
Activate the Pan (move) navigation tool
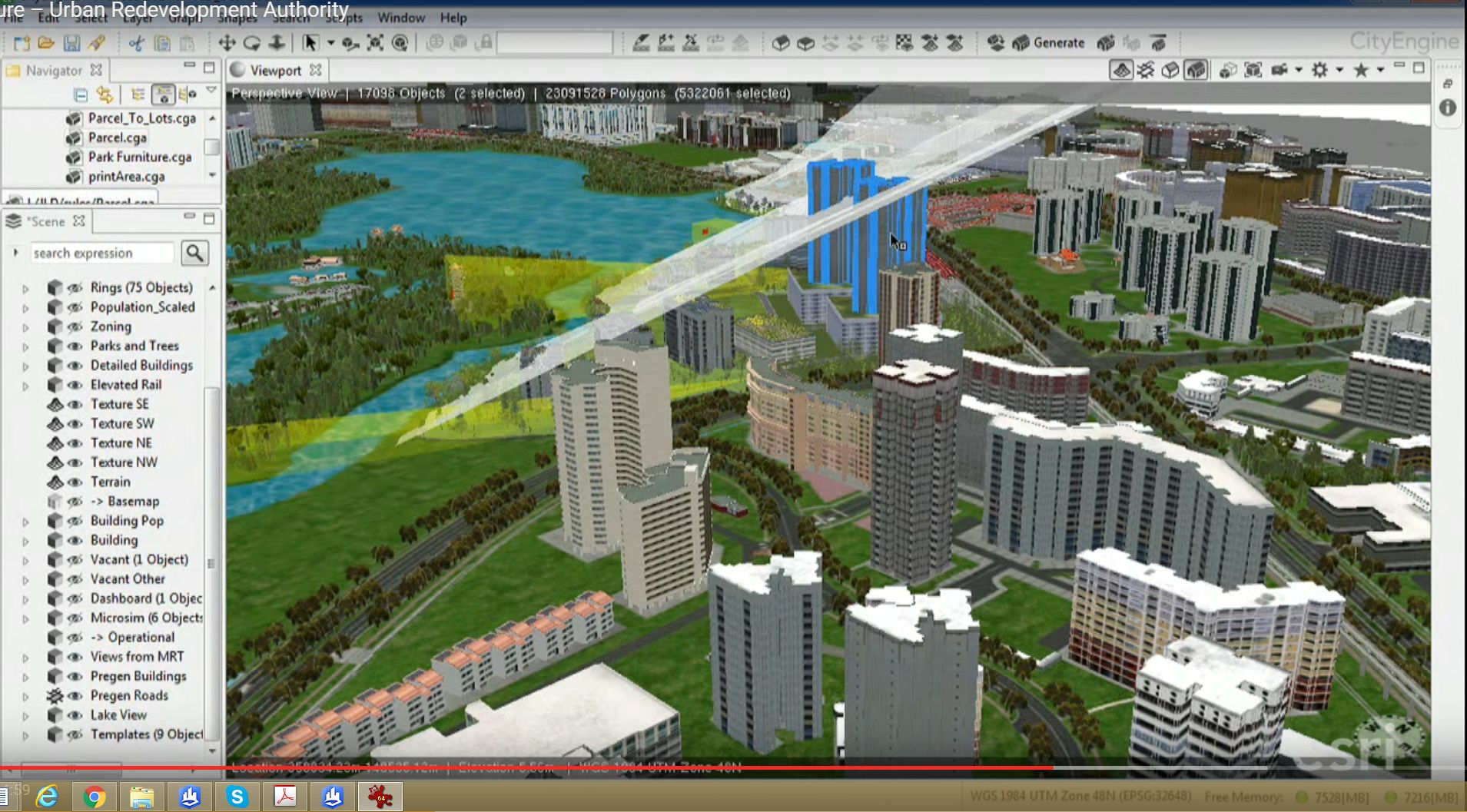pos(227,43)
